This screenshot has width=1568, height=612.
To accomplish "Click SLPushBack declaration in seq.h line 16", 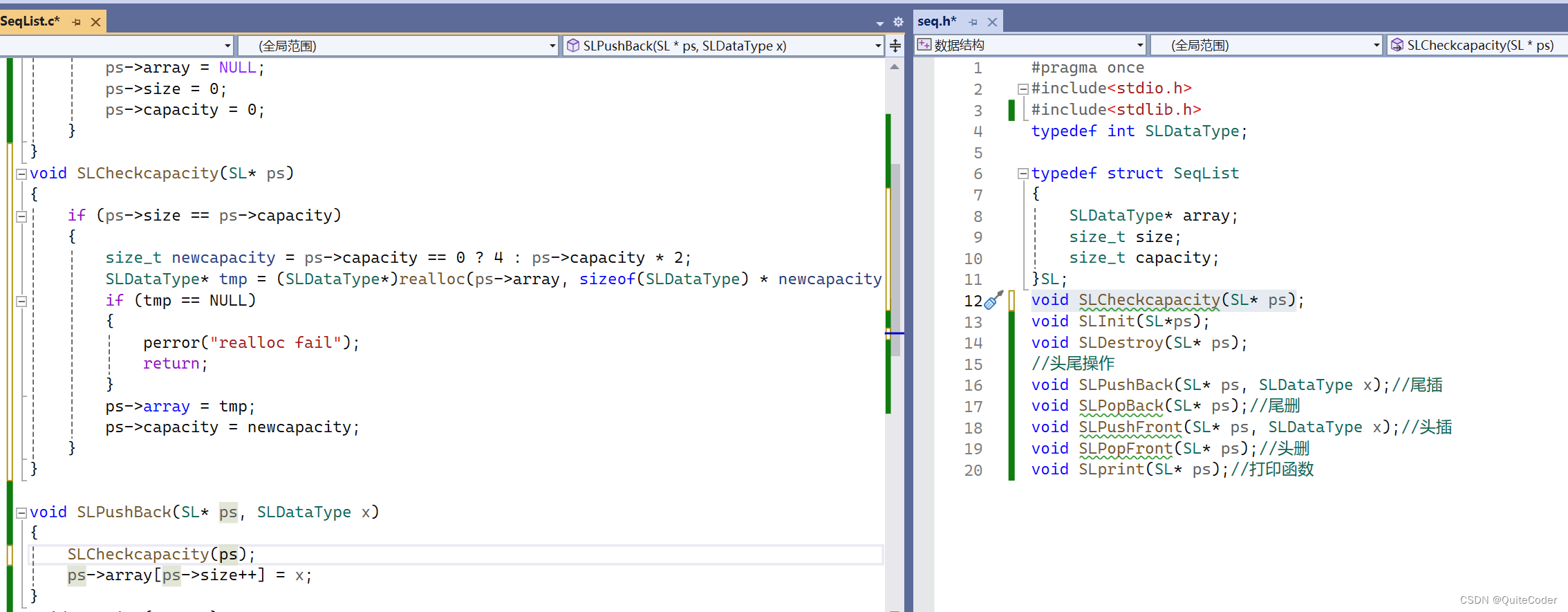I will [x=1211, y=385].
